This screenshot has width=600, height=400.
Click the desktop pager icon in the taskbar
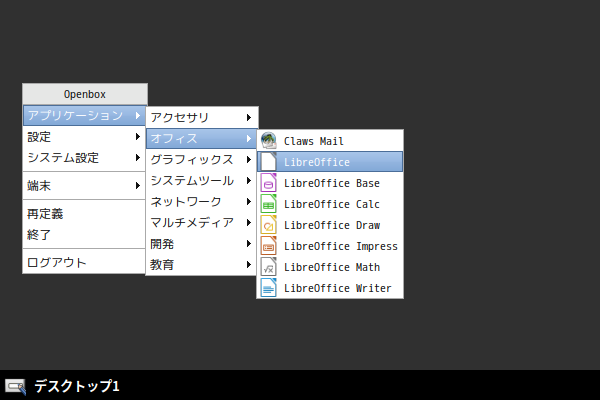click(15, 387)
